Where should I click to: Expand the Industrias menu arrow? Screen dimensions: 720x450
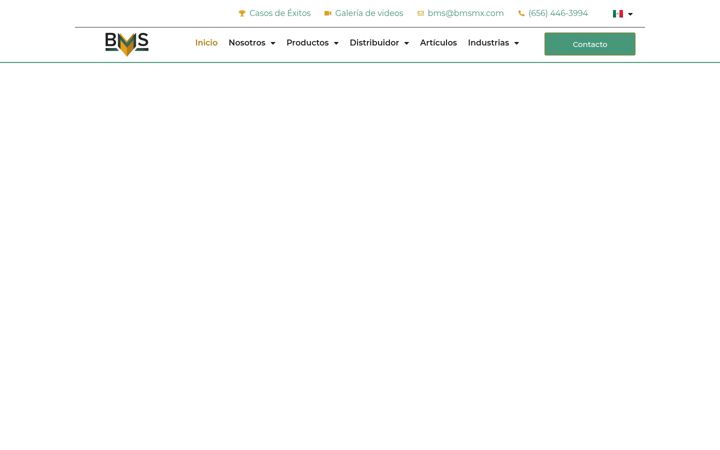[517, 43]
